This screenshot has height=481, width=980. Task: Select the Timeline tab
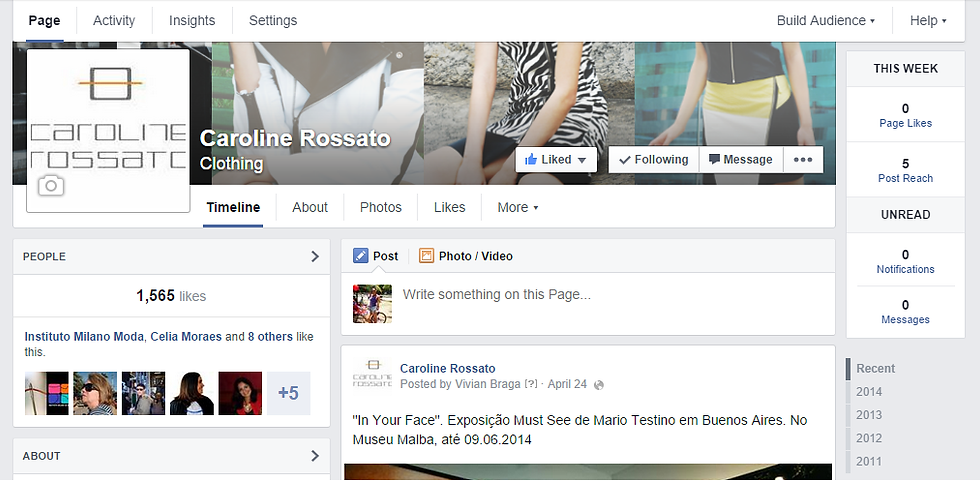point(233,207)
